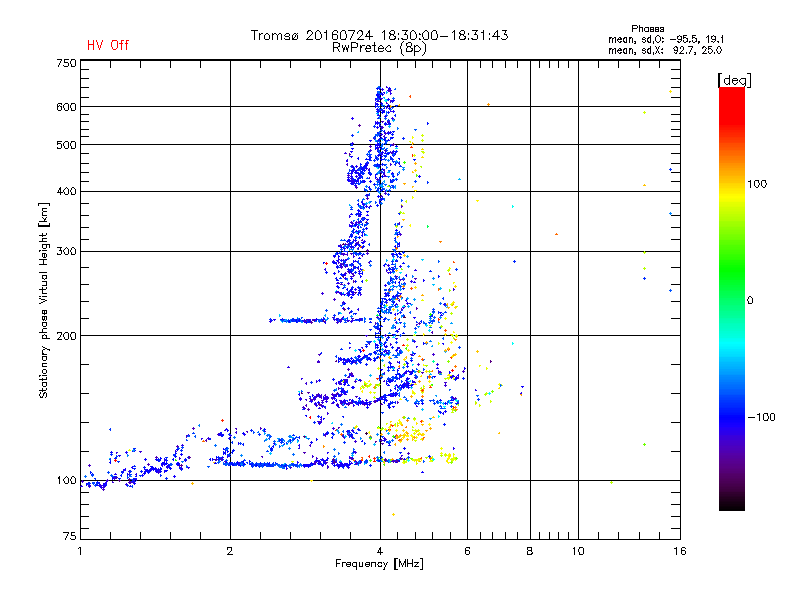
Task: Click the y-axis tick label '600'
Action: point(67,107)
